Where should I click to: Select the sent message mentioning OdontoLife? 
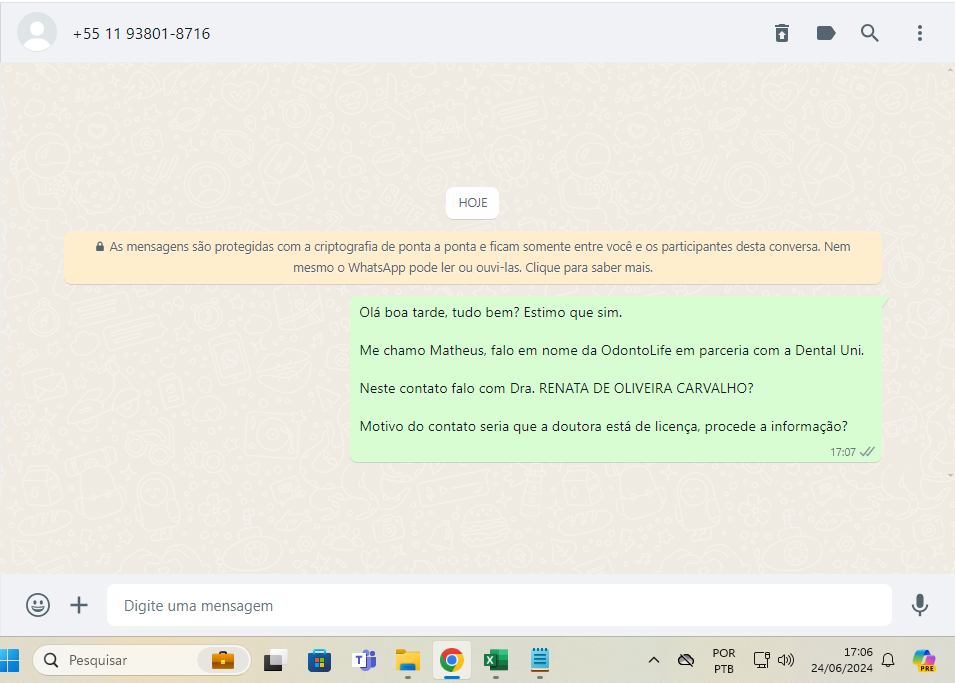tap(616, 379)
